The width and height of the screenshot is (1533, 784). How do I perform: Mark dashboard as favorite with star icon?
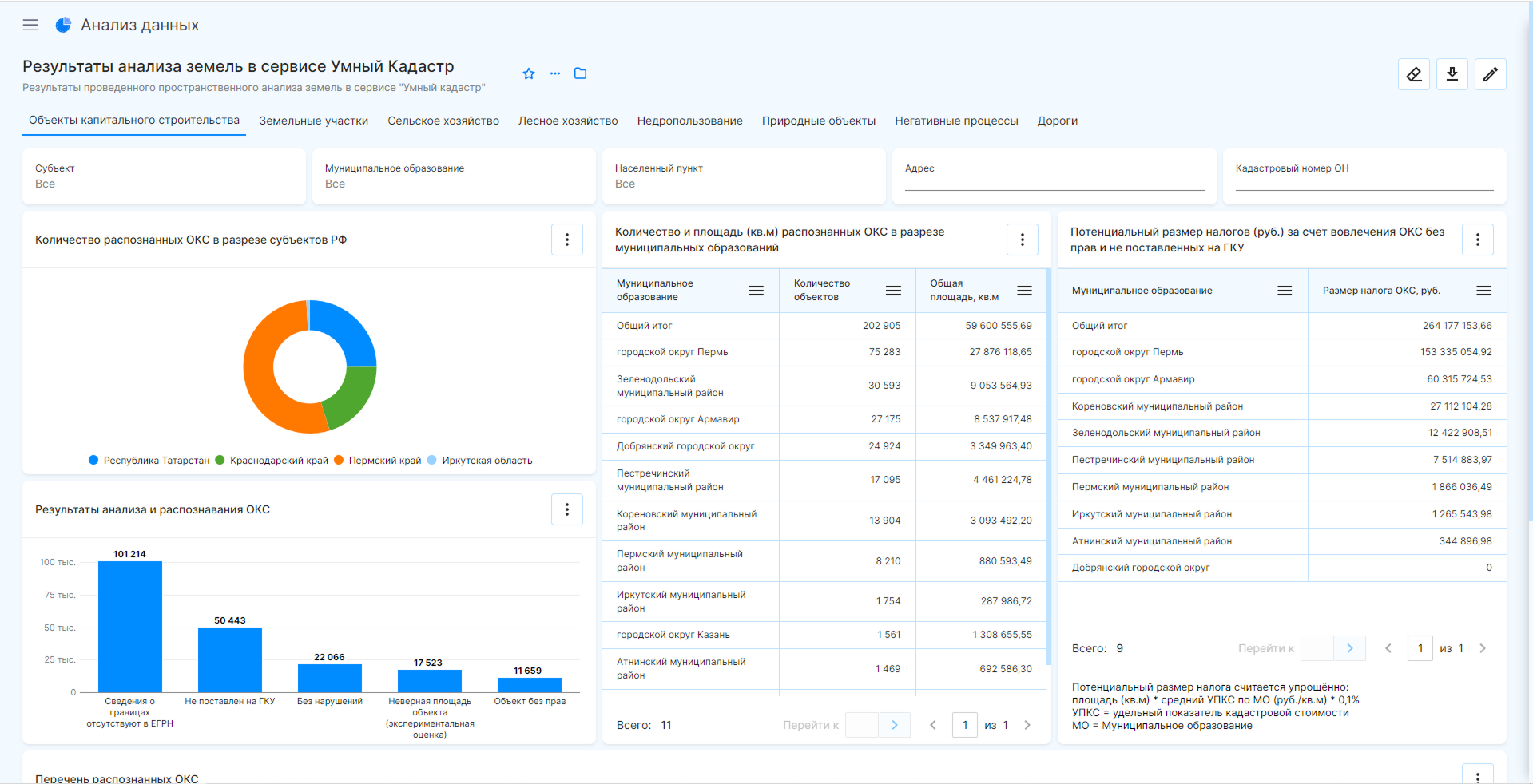point(529,73)
